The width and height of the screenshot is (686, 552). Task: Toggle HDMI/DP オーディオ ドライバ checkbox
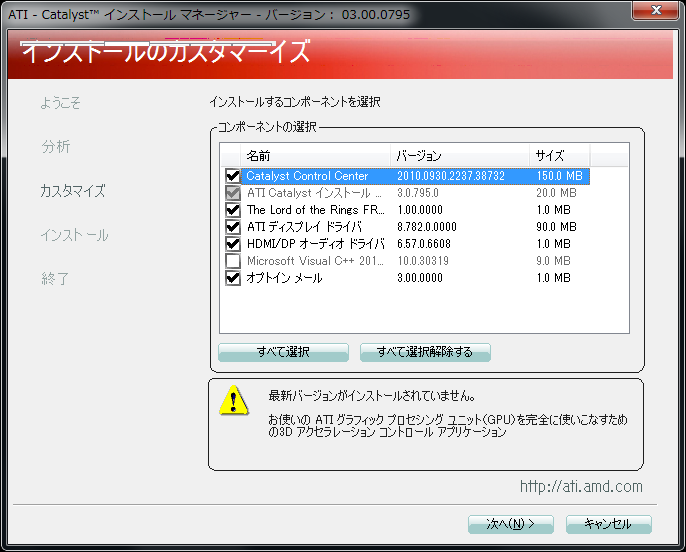point(233,244)
